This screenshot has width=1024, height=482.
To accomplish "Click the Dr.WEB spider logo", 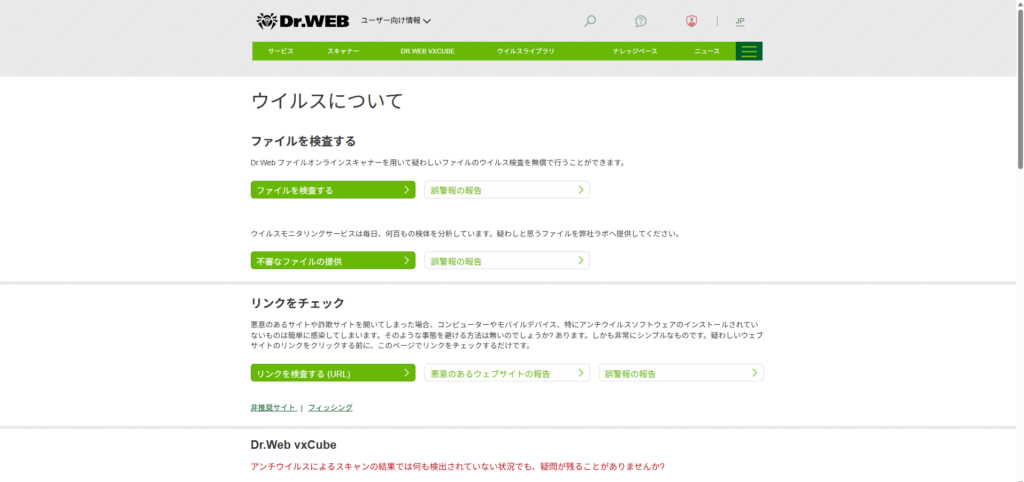I will (x=302, y=21).
